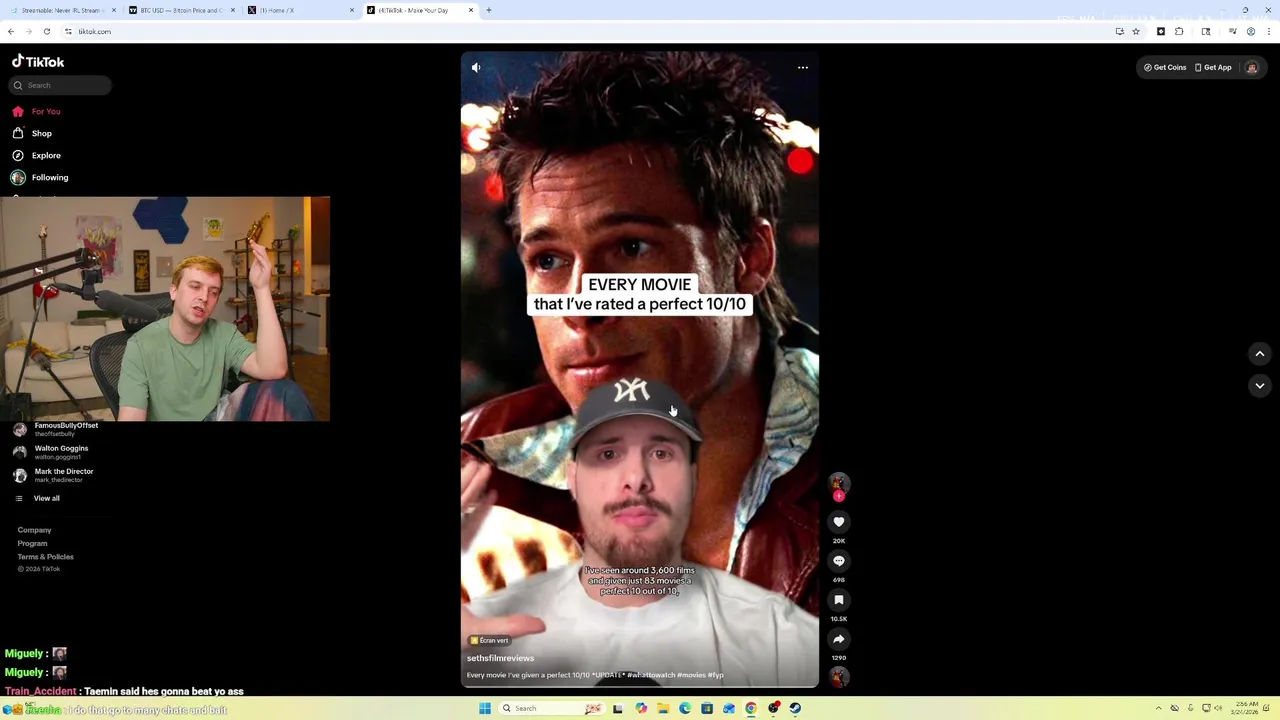Expand Terms & Policies footer section

[x=45, y=557]
